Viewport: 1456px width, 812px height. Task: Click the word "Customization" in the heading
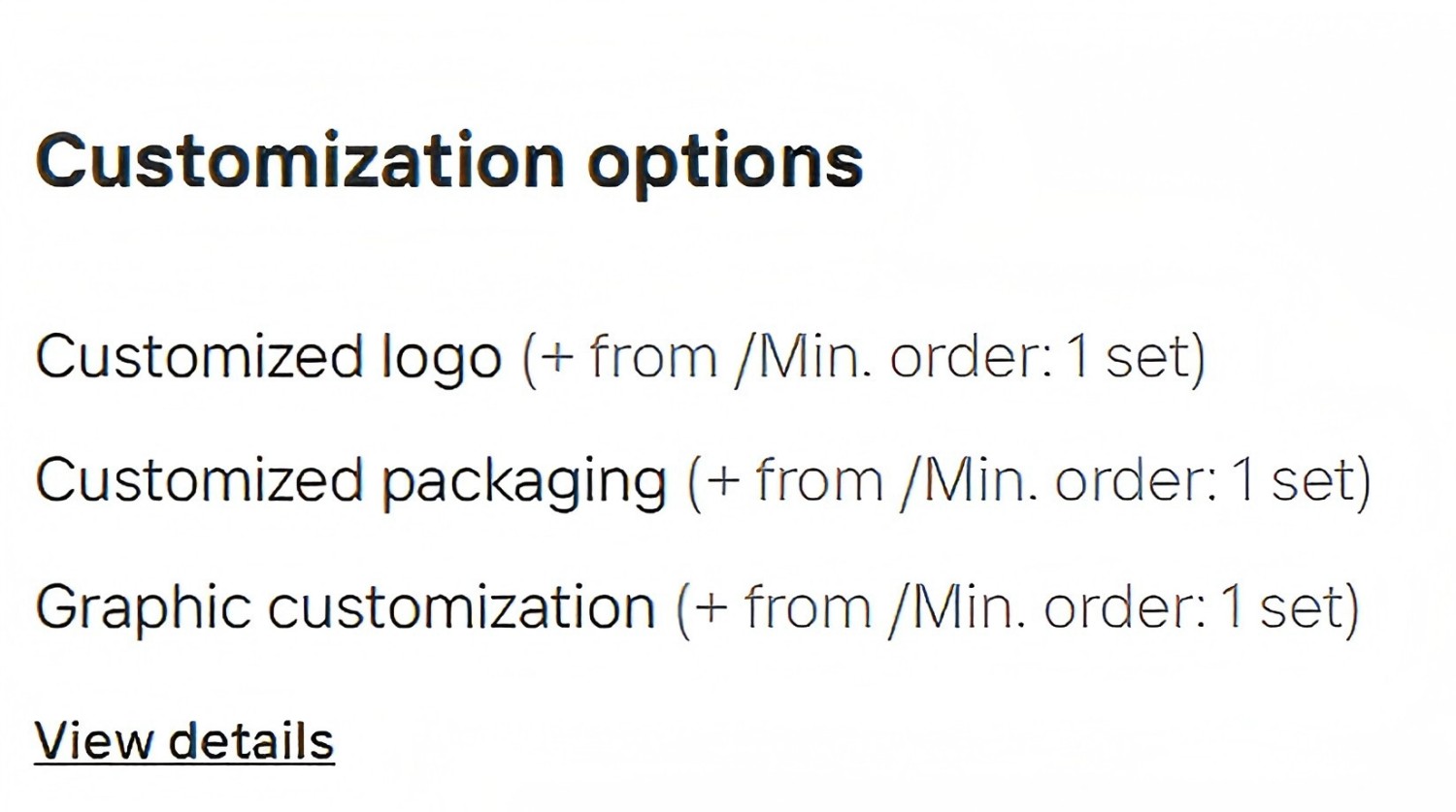(x=300, y=160)
